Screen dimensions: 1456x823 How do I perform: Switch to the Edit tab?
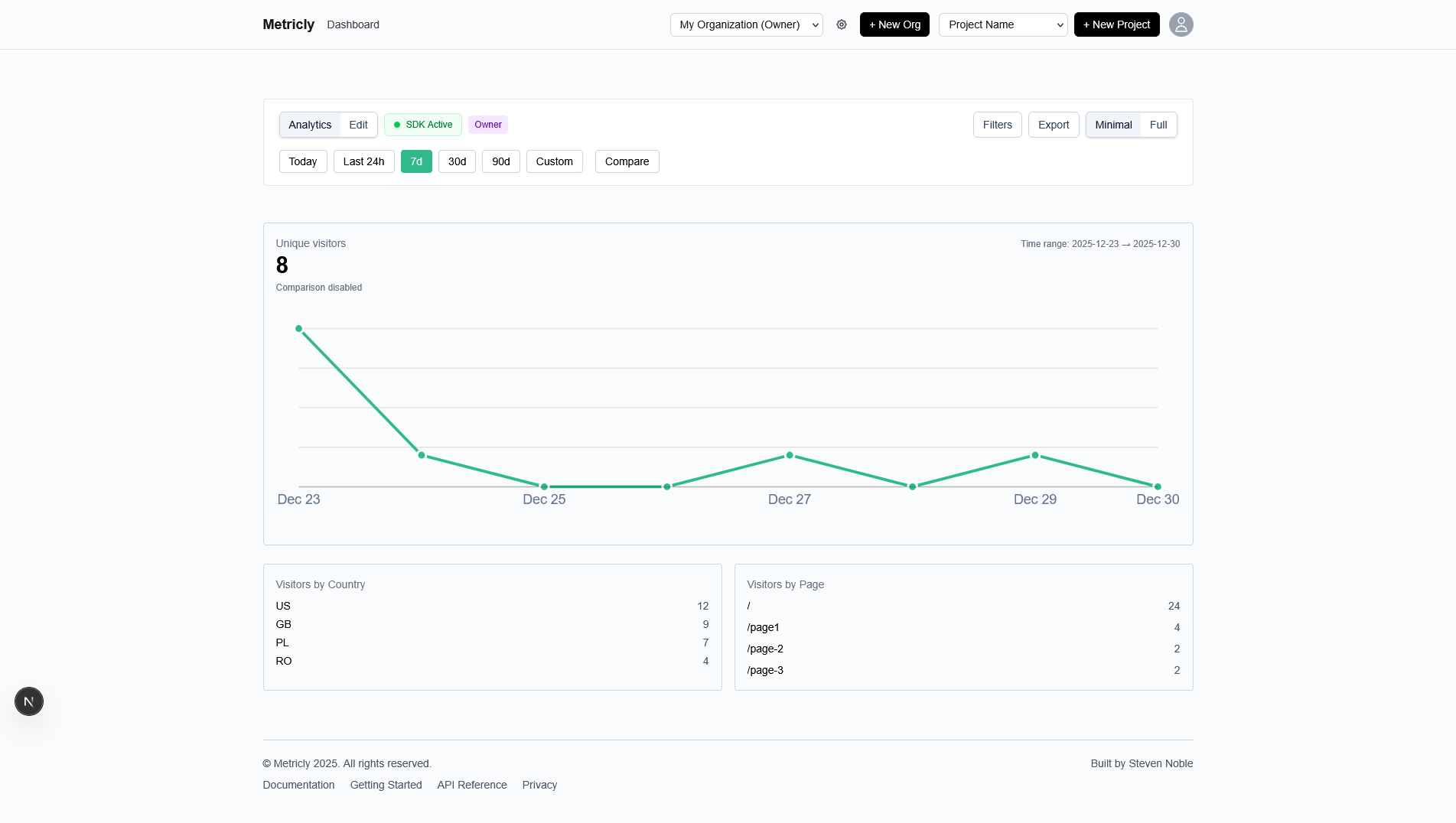click(357, 124)
